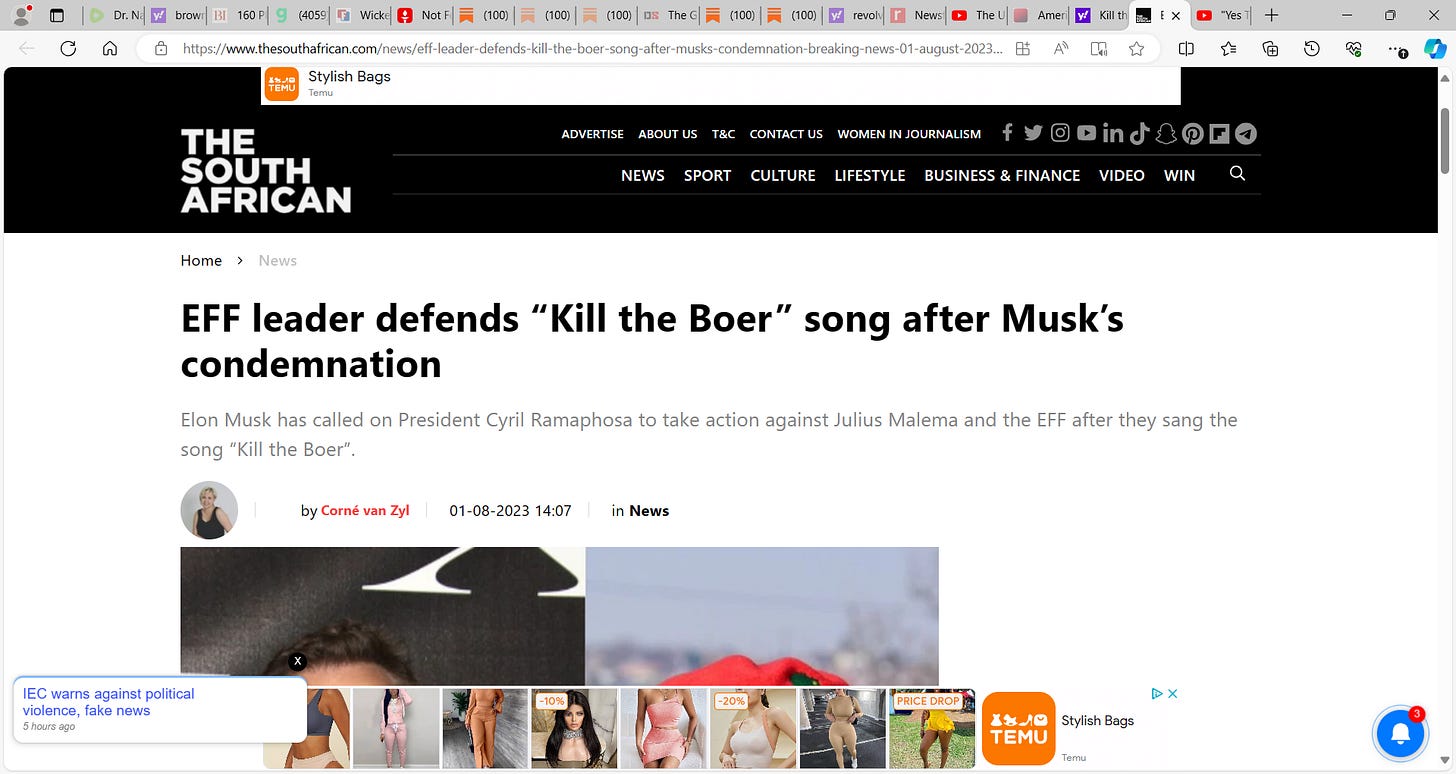Open the T&C header link
This screenshot has width=1456, height=774.
click(x=723, y=134)
